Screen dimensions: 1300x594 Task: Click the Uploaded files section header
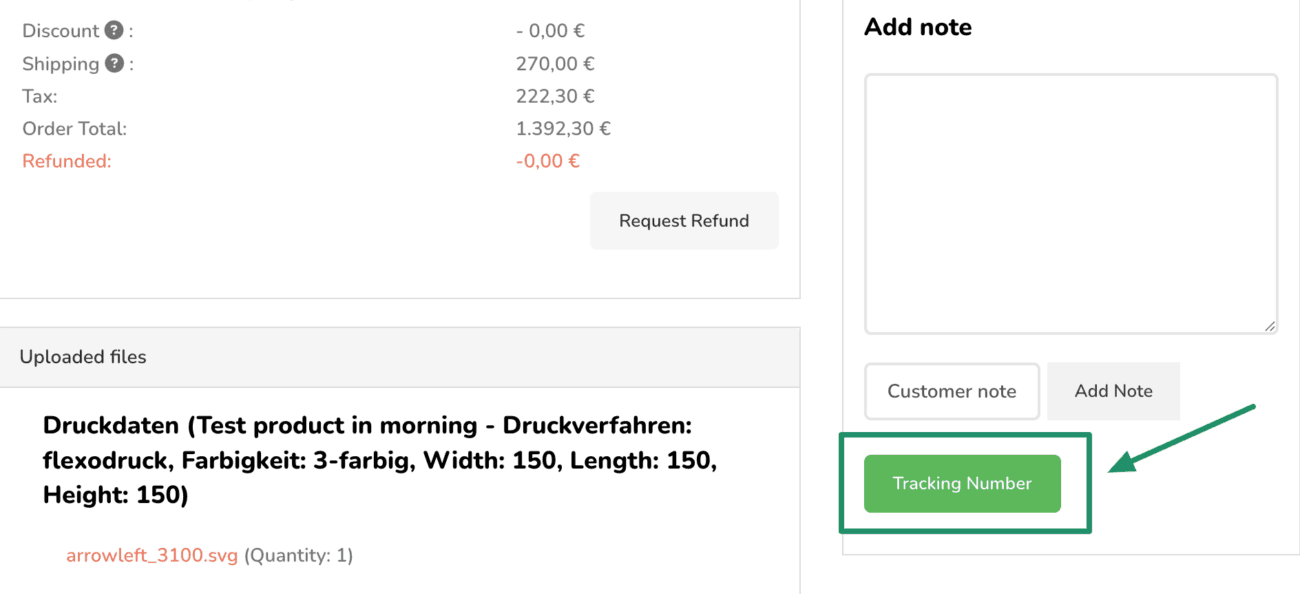click(400, 357)
